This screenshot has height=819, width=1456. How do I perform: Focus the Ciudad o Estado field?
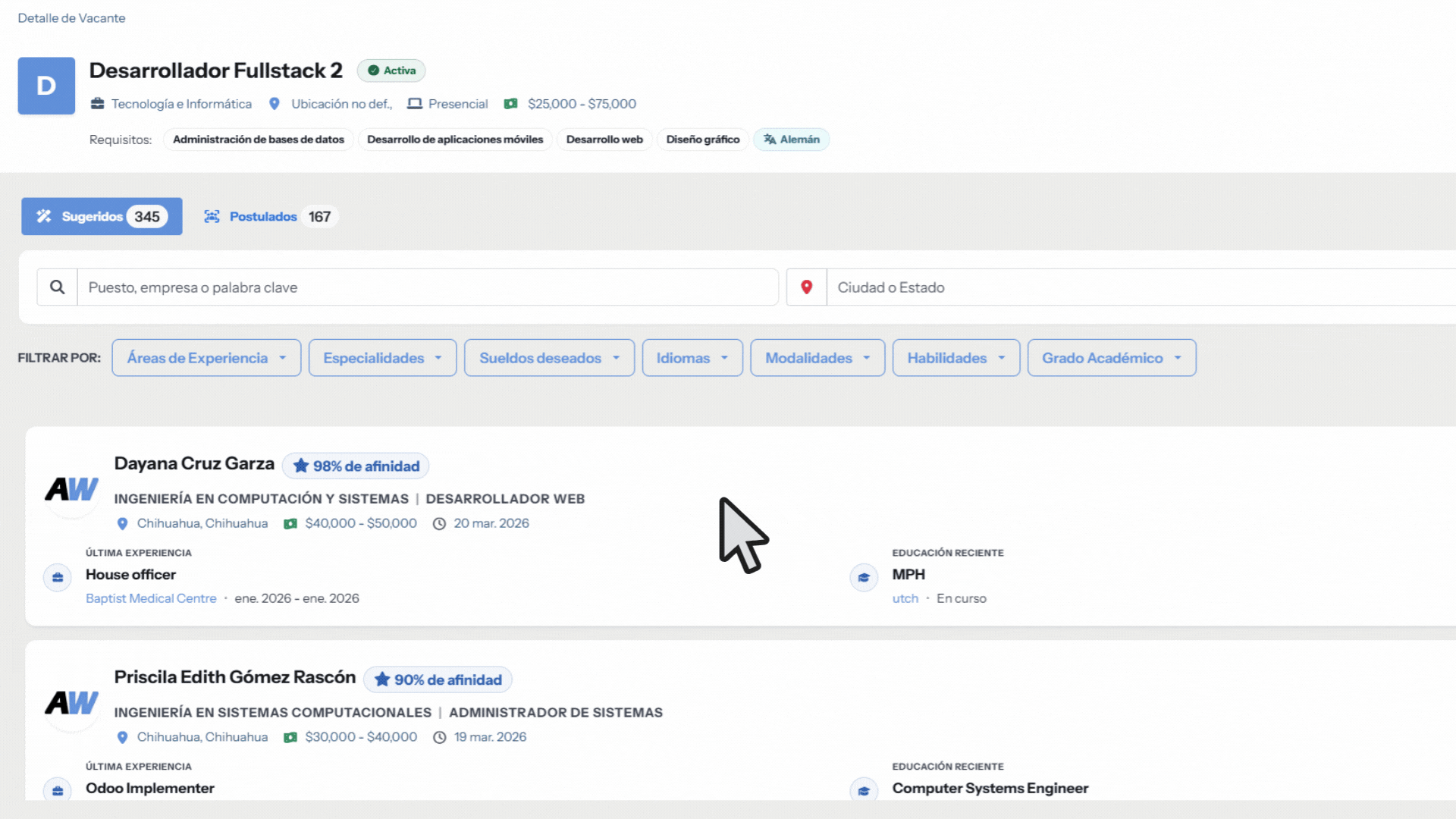(x=1137, y=287)
